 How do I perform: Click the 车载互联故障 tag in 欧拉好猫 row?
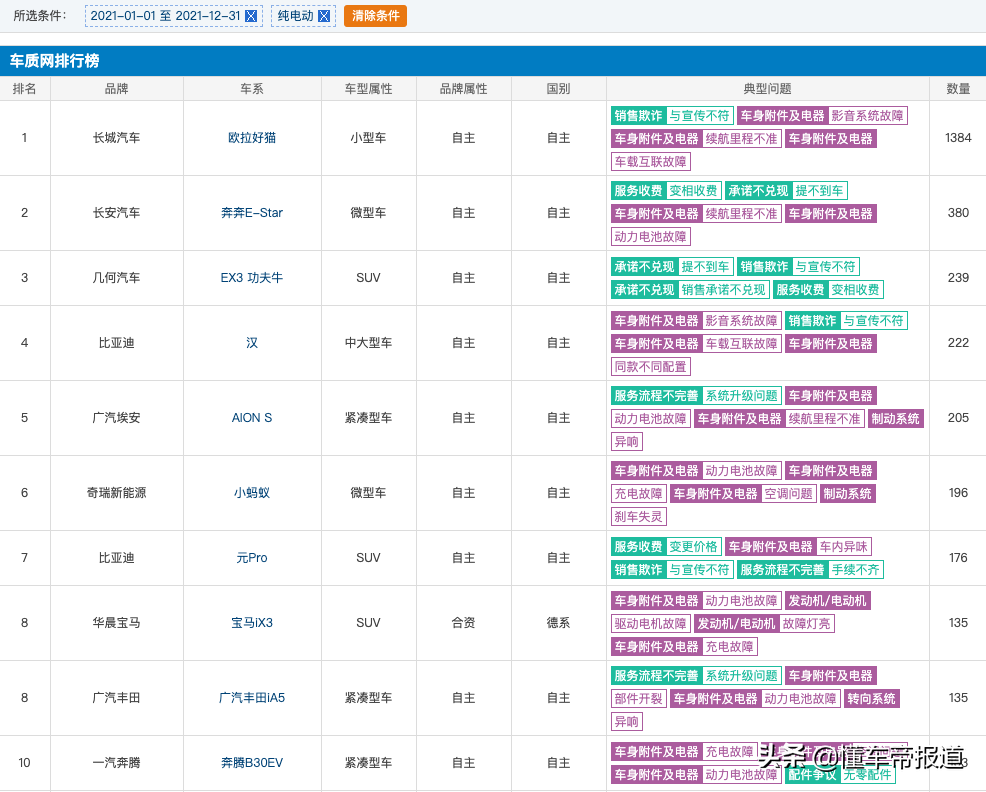pyautogui.click(x=651, y=162)
